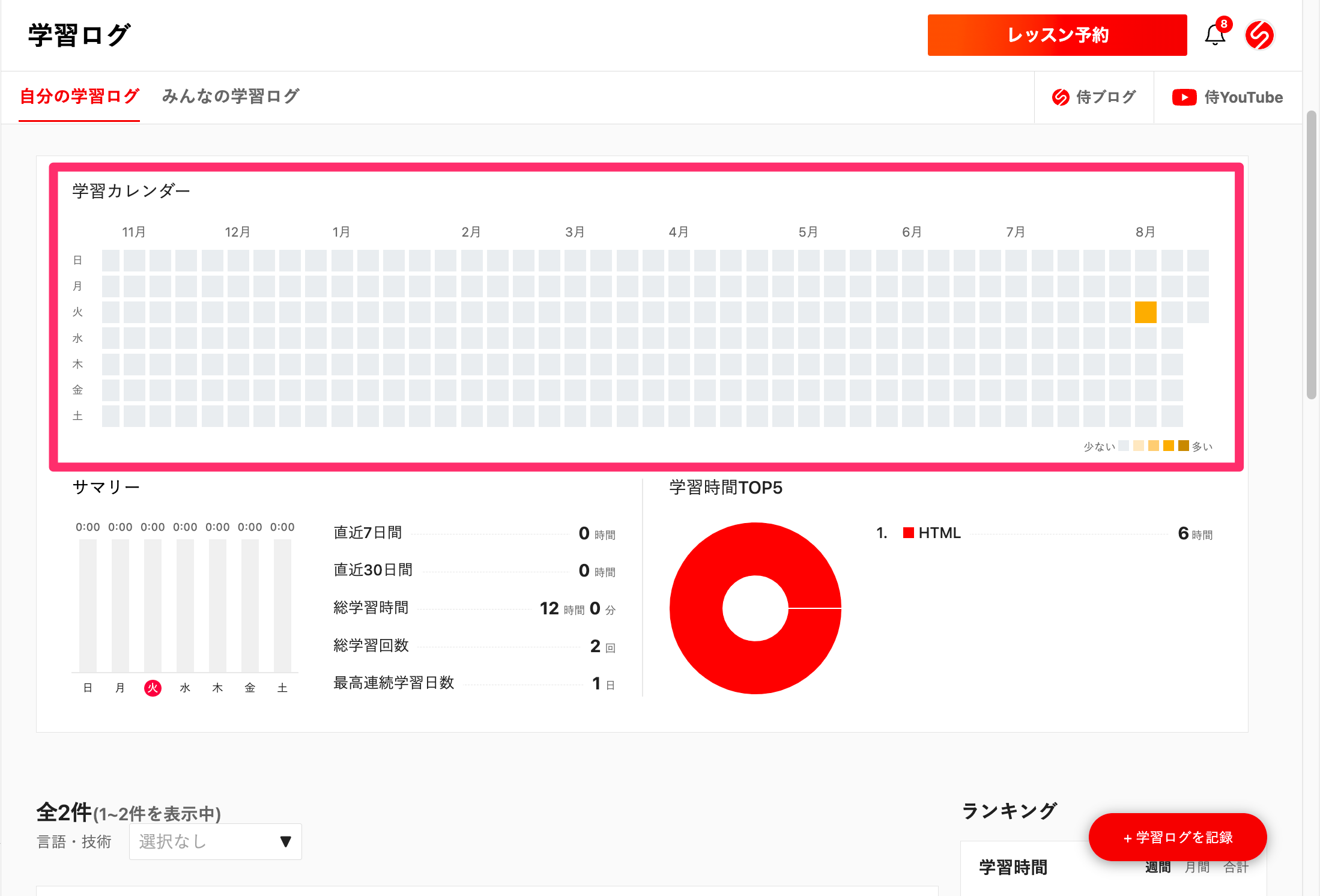1320x896 pixels.
Task: Click the 学習ログを記録 button
Action: [1177, 837]
